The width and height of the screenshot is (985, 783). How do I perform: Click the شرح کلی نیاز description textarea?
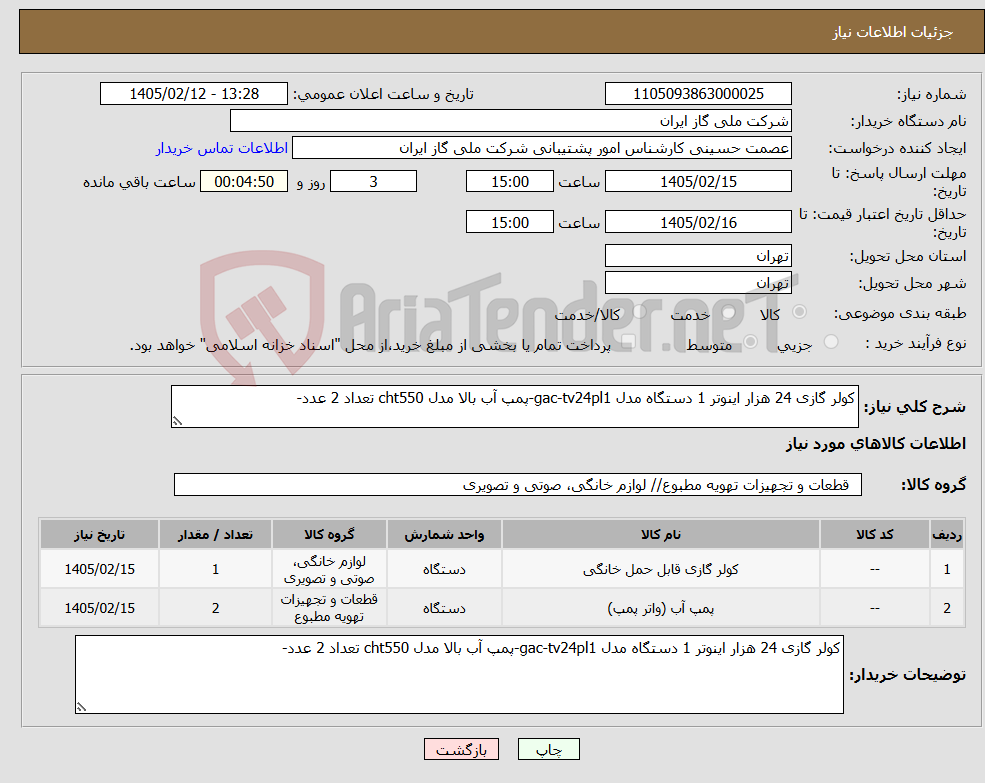tap(514, 407)
